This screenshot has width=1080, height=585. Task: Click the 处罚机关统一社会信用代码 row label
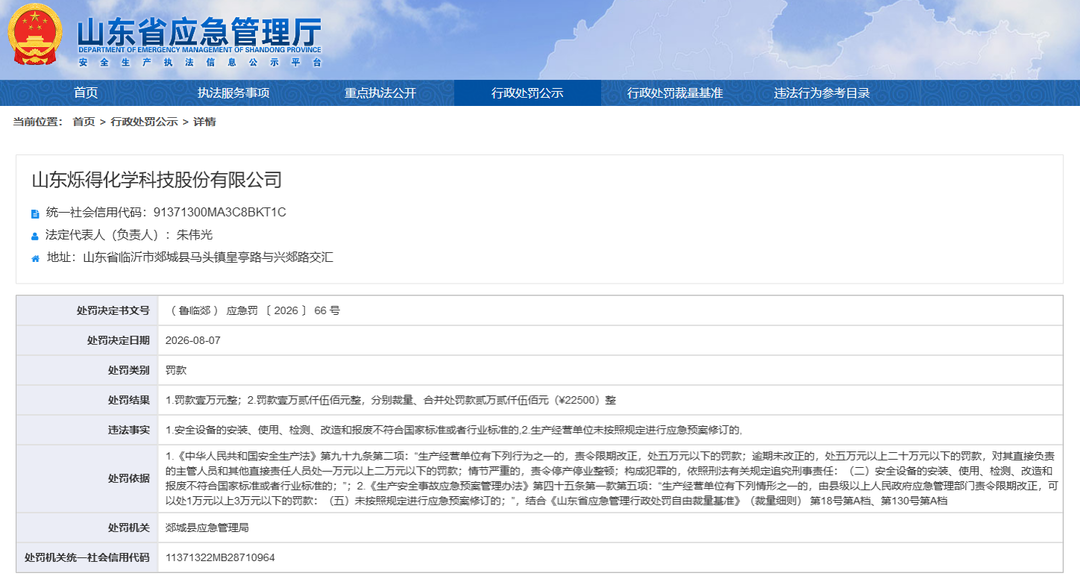click(87, 557)
